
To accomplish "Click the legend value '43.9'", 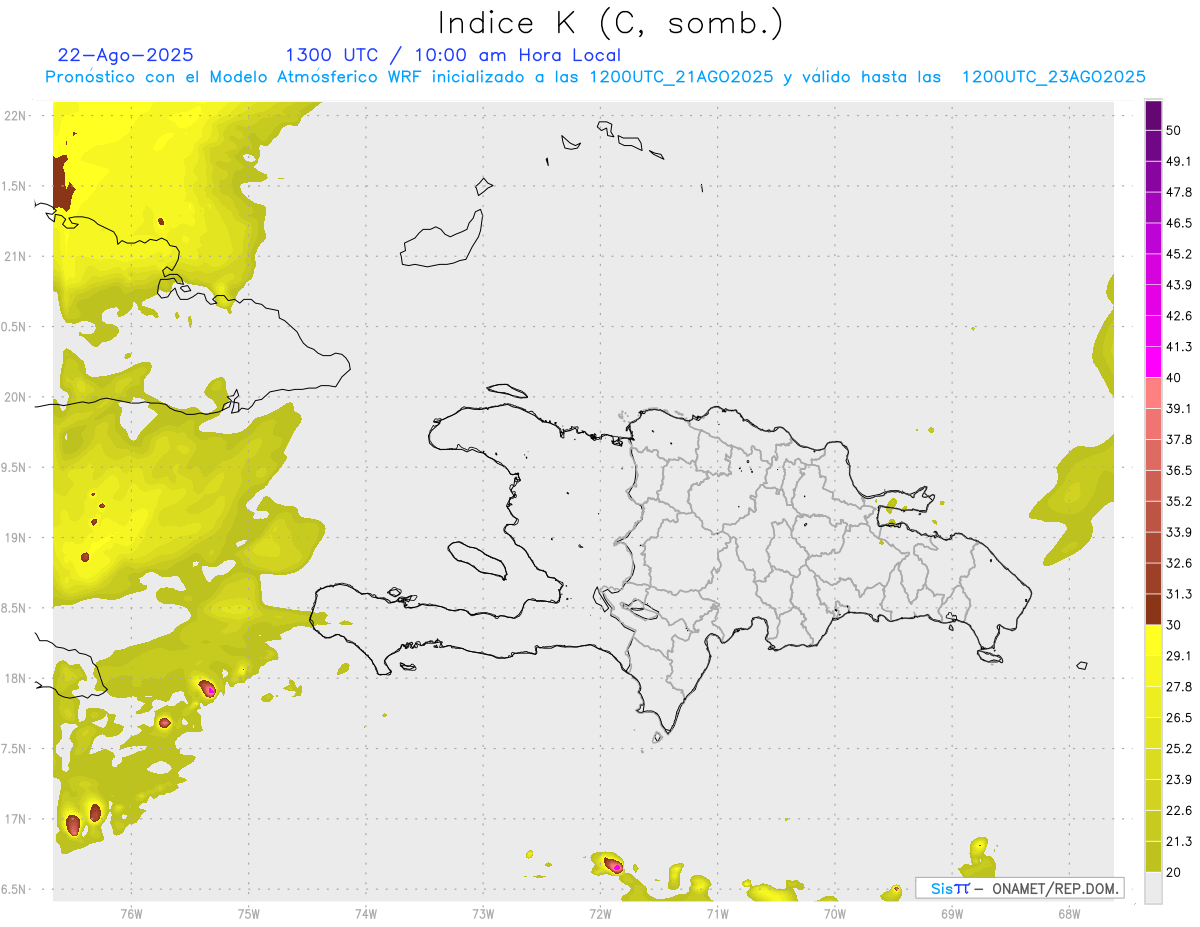I will tap(1179, 285).
